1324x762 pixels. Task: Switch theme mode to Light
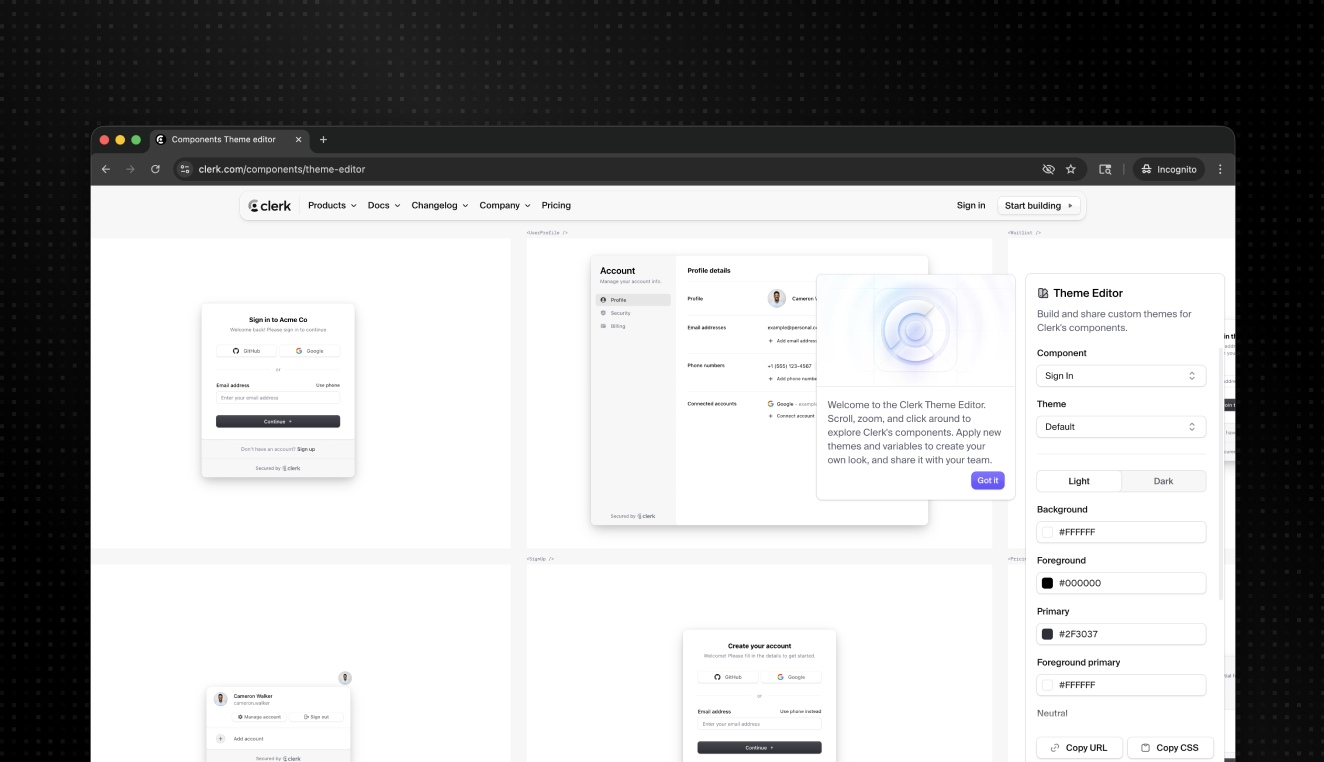(1079, 481)
